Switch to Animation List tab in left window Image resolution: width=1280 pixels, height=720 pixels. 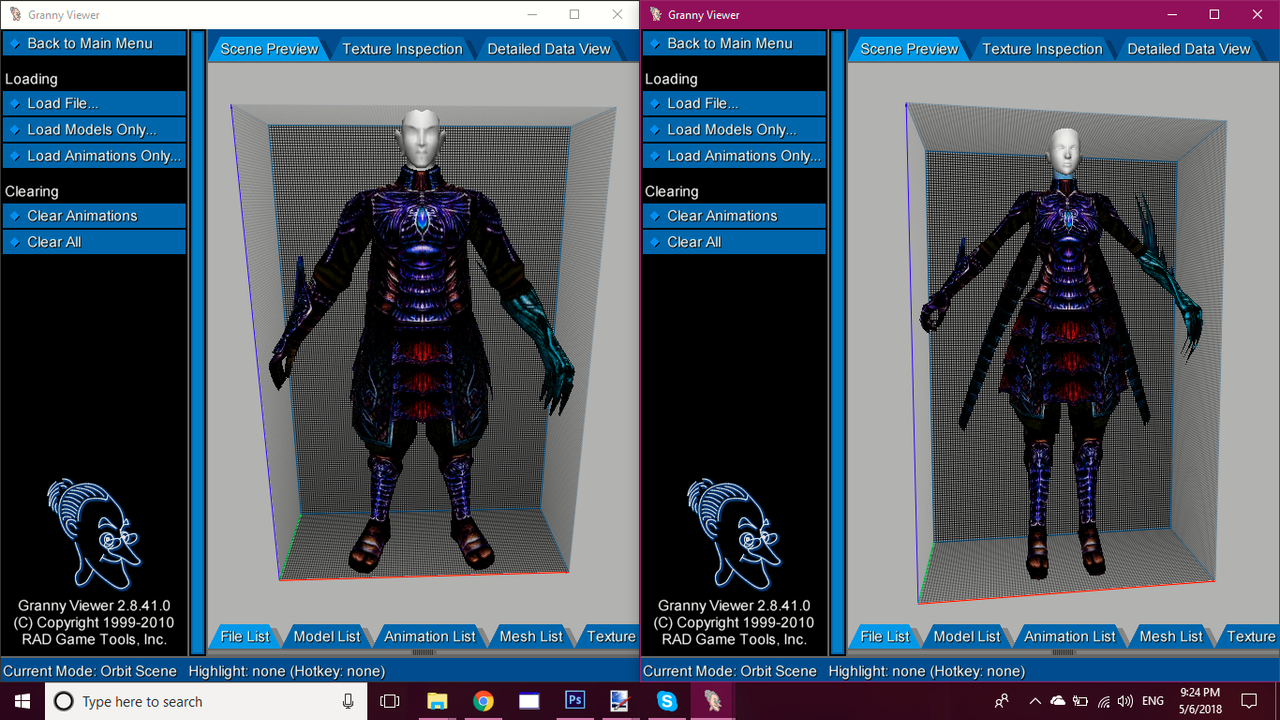[x=430, y=636]
